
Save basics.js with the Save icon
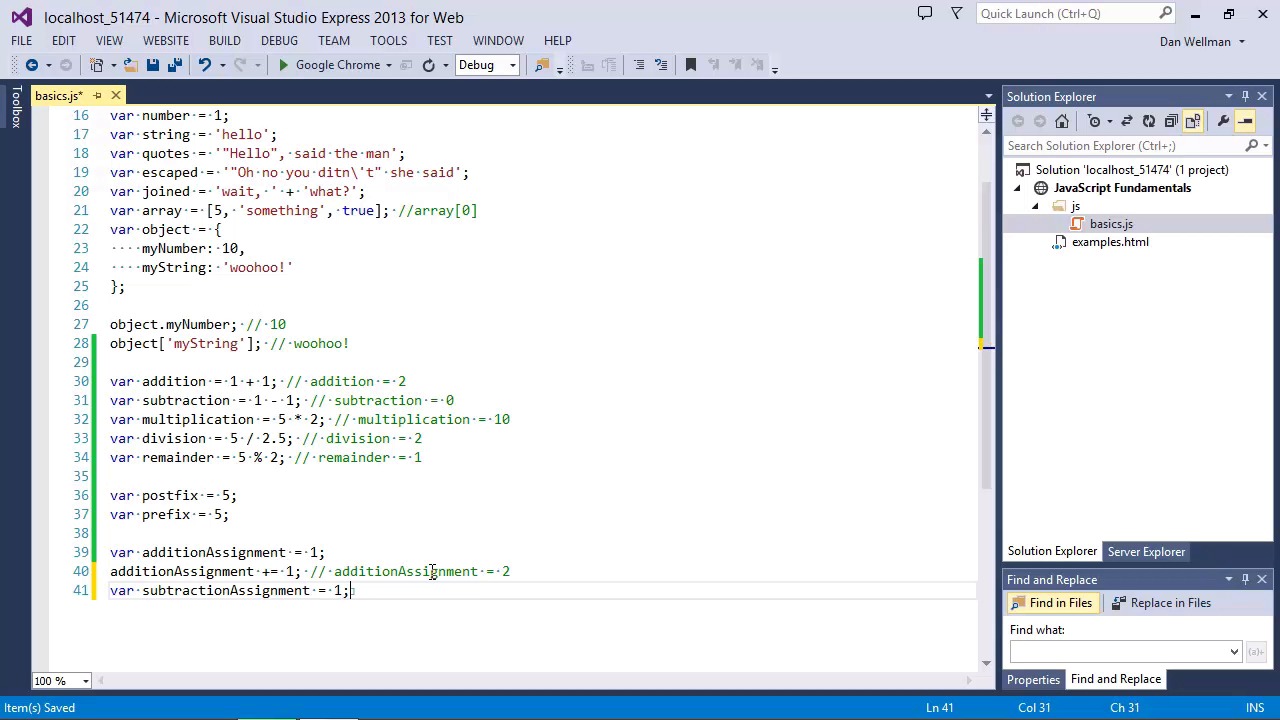(x=152, y=65)
